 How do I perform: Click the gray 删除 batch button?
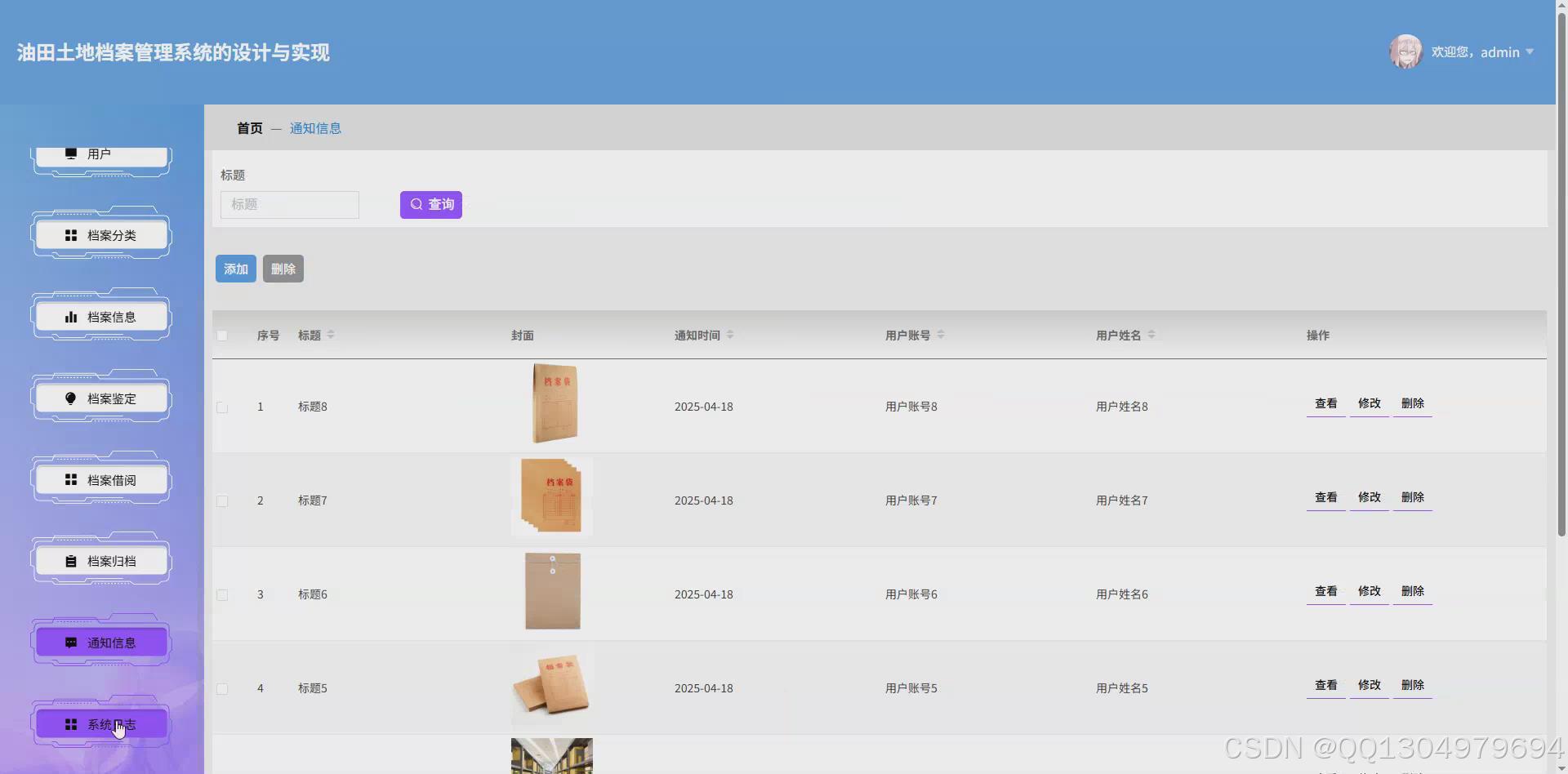283,269
